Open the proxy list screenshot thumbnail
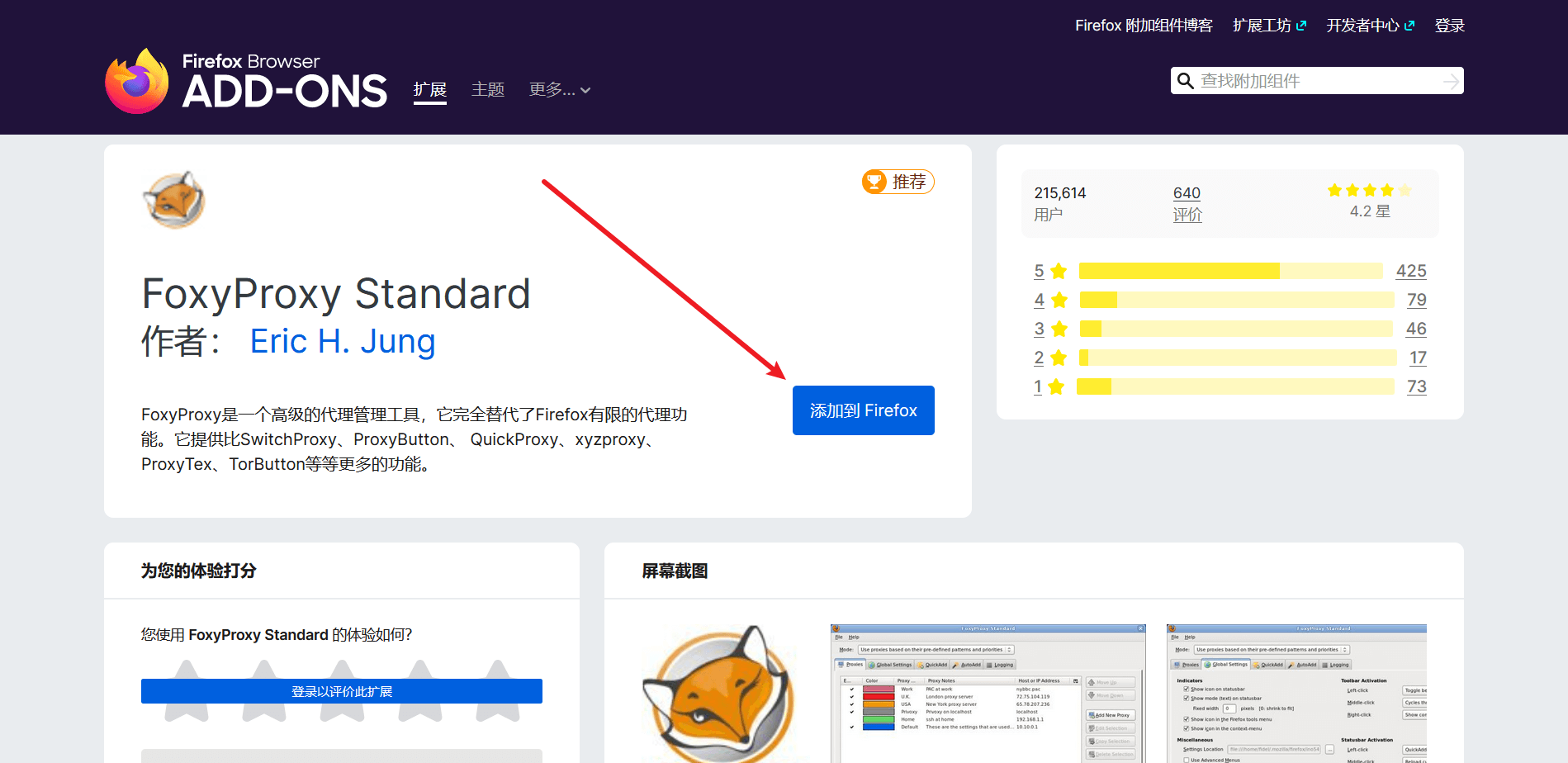This screenshot has height=763, width=1568. click(988, 694)
